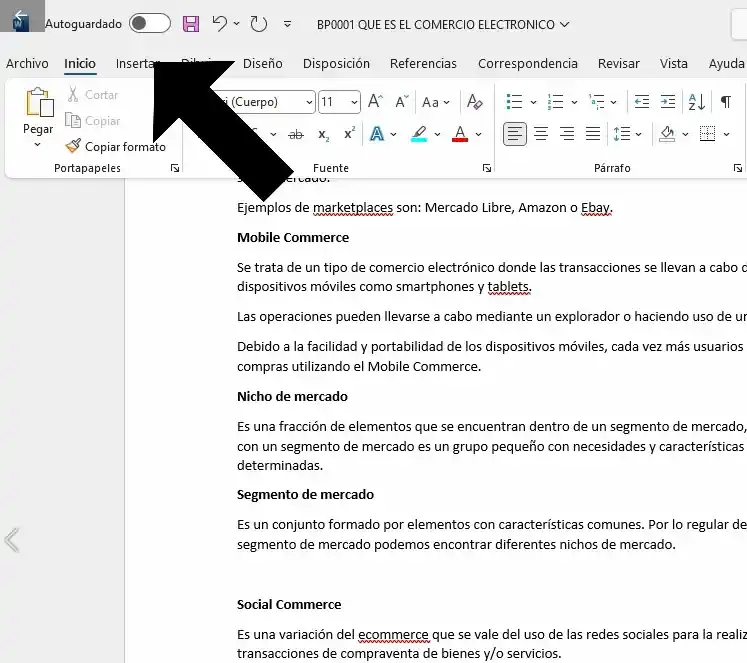The image size is (747, 663).
Task: Open the Archivo menu
Action: (x=27, y=63)
